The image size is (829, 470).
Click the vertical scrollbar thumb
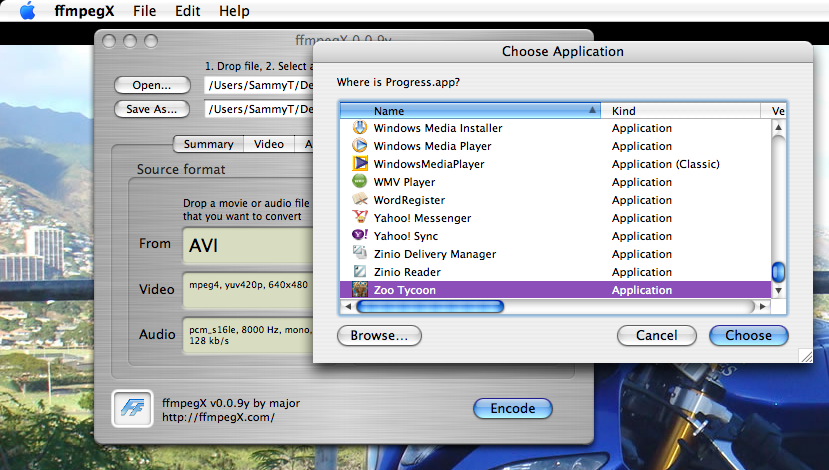click(x=778, y=272)
